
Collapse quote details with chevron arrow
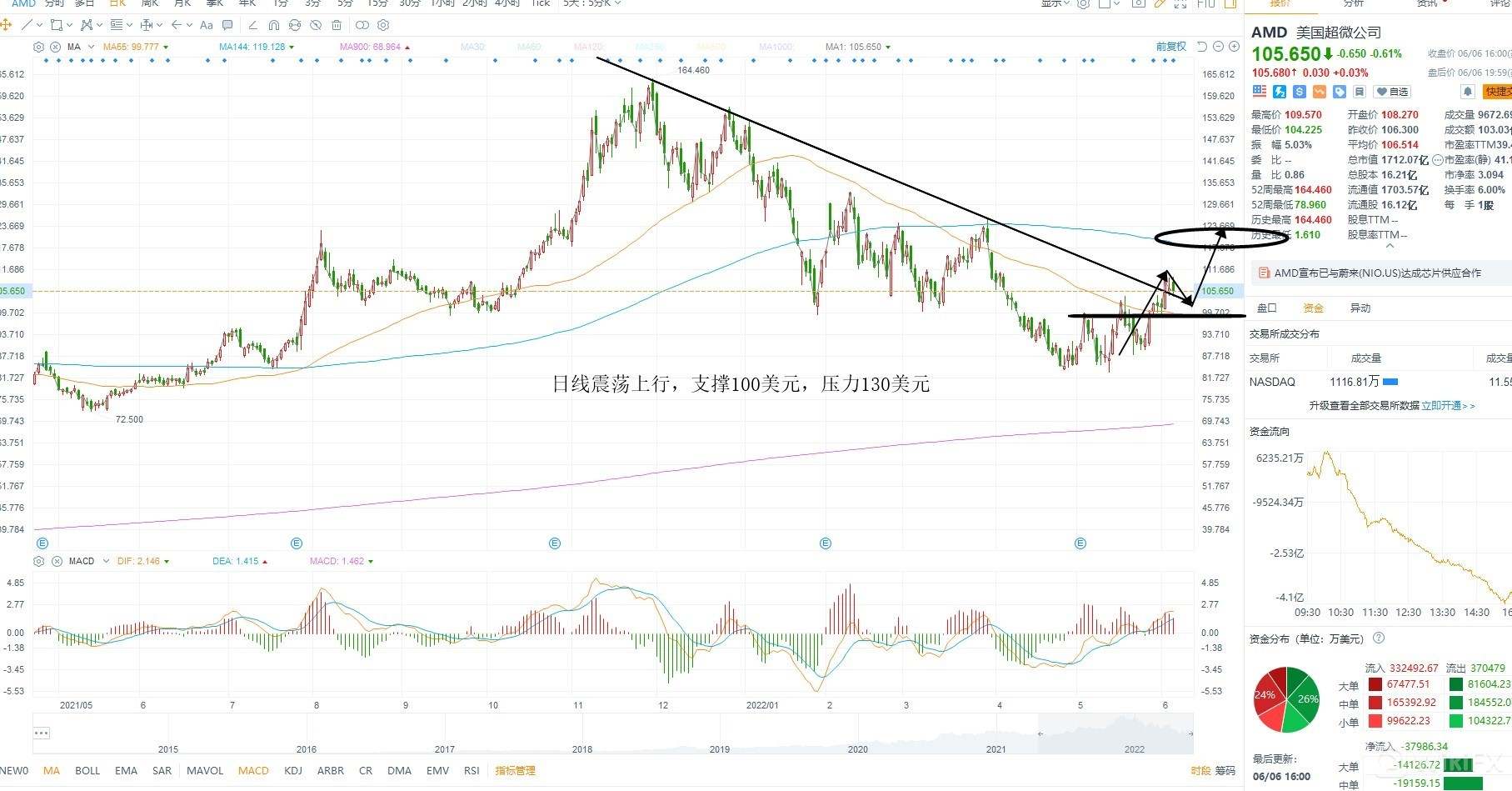pos(1389,247)
